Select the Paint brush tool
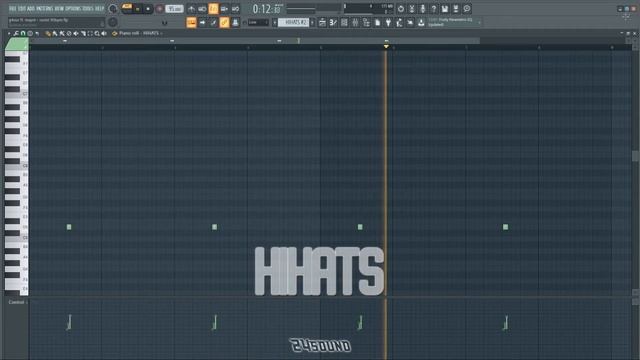Screen dimensions: 640x360 point(55,33)
